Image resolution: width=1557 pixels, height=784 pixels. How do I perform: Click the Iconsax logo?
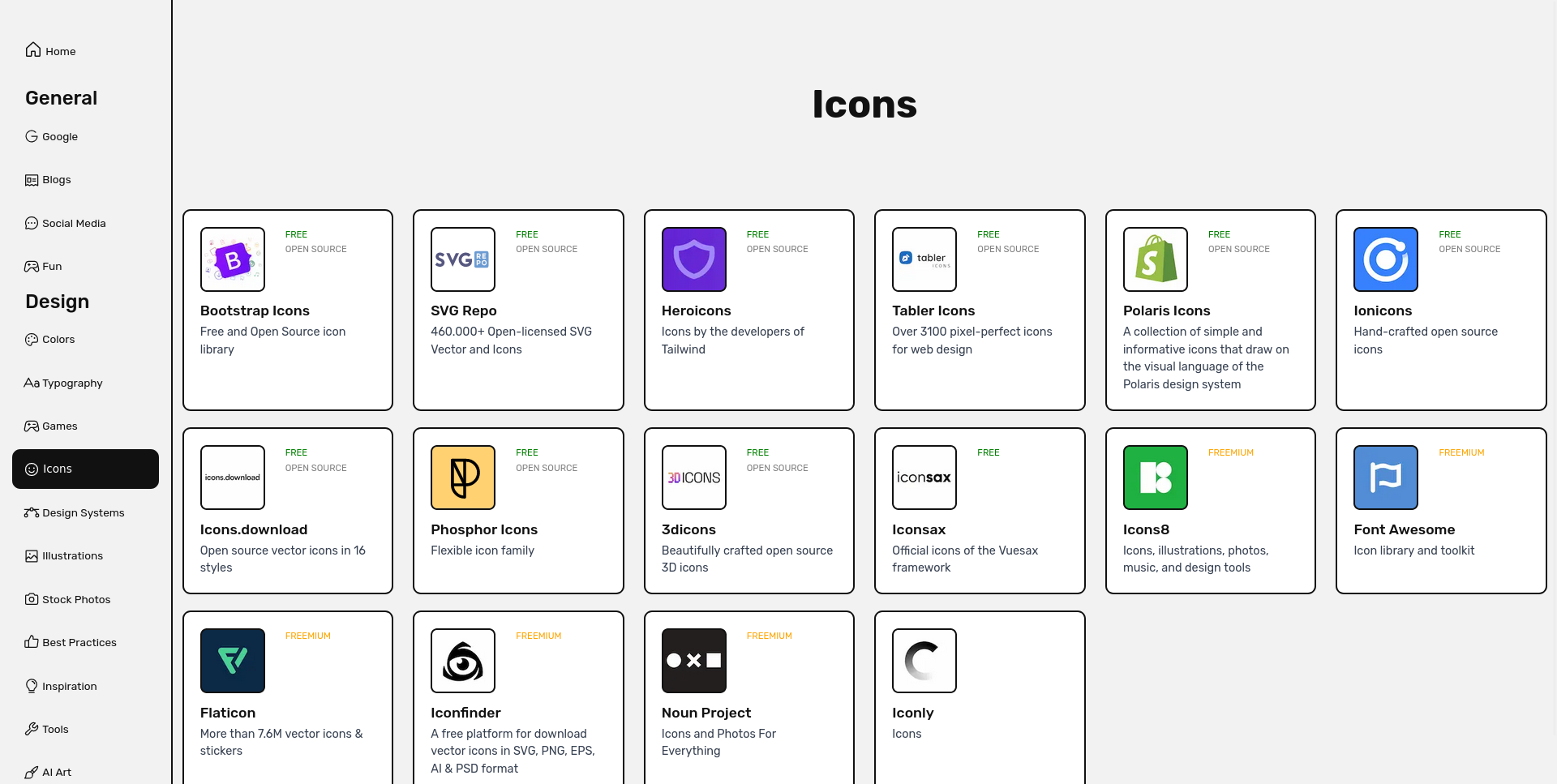(924, 478)
